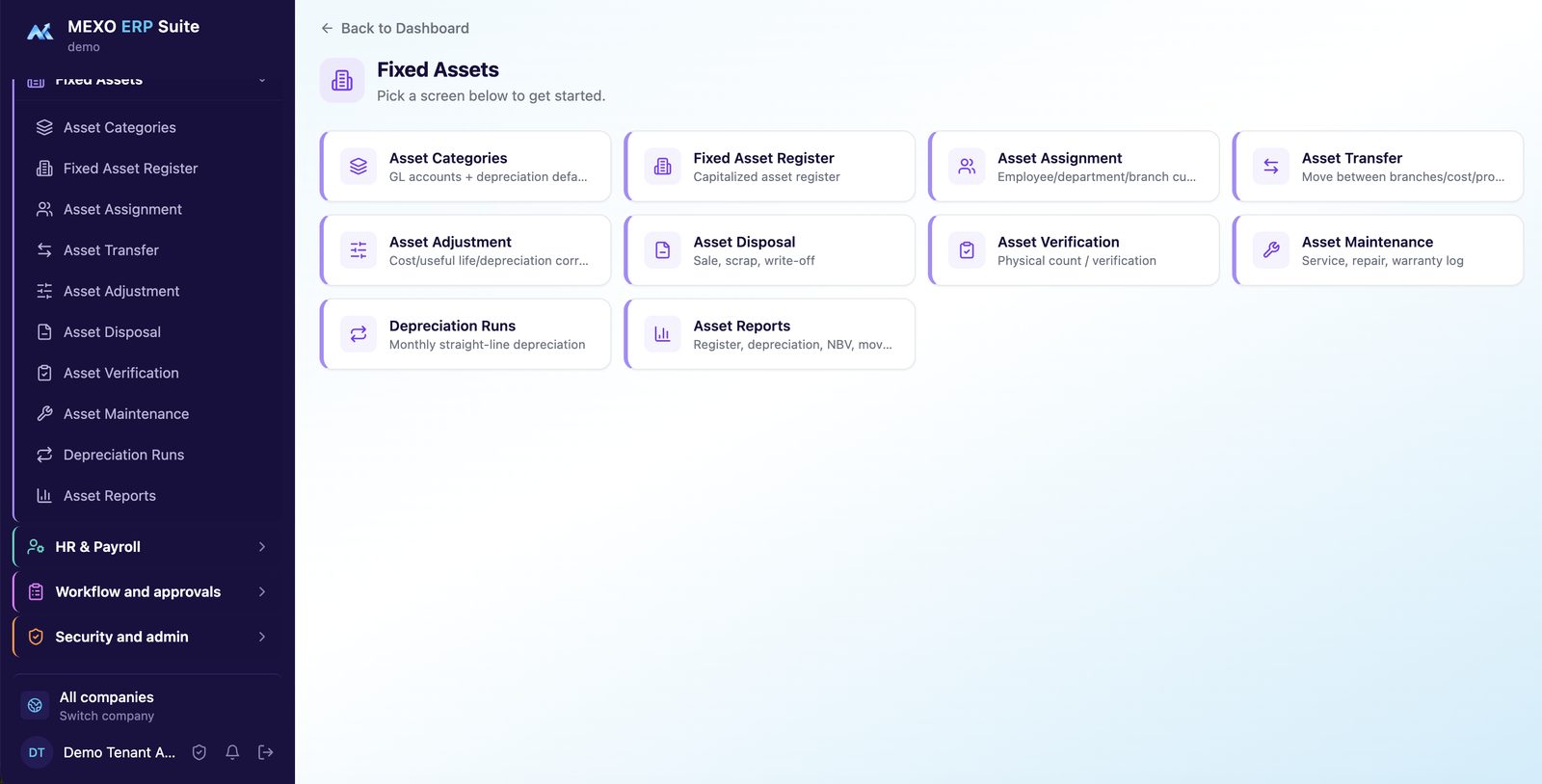Open the Asset Categories card title

(448, 158)
